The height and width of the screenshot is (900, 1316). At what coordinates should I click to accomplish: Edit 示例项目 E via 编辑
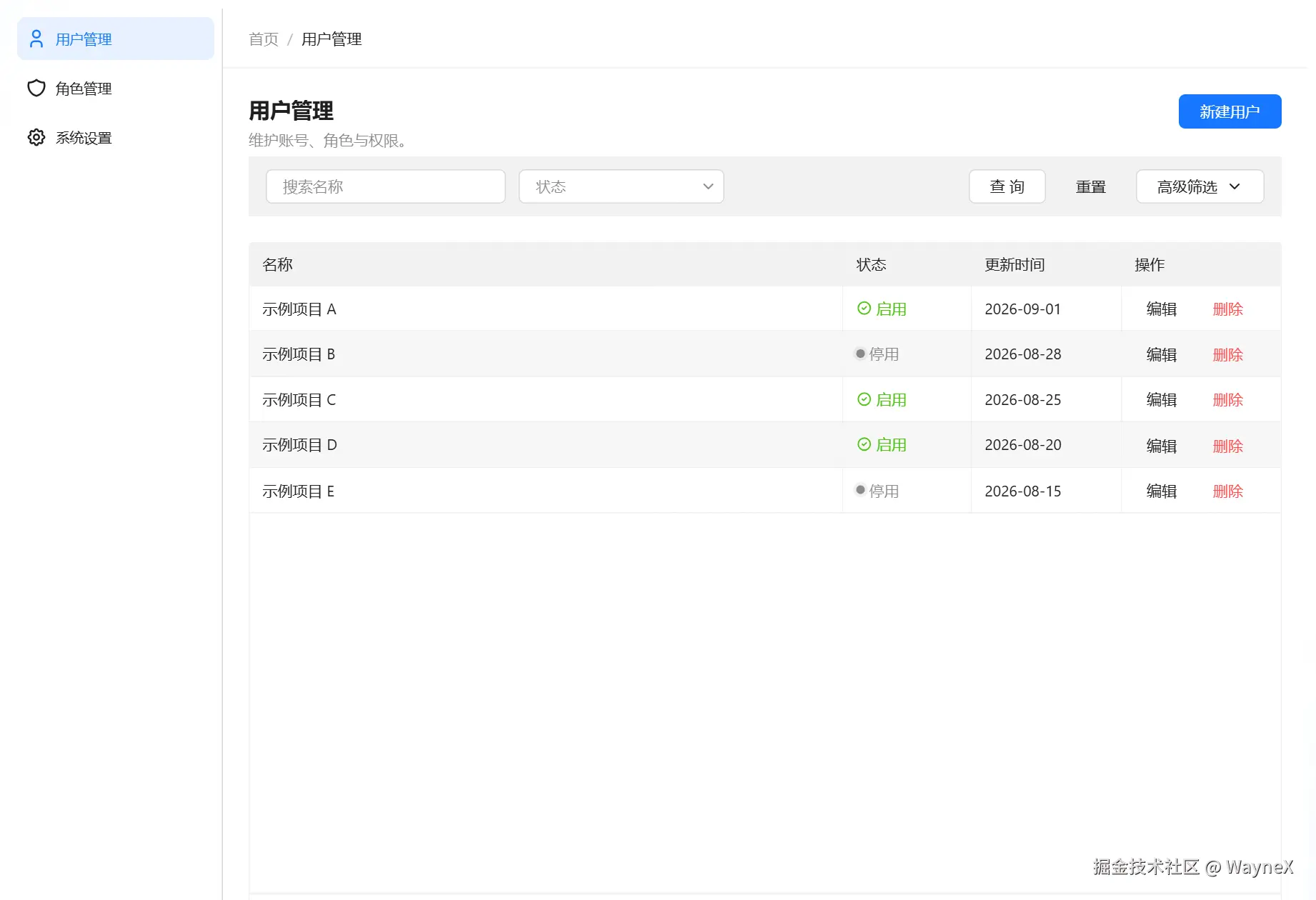click(x=1162, y=491)
